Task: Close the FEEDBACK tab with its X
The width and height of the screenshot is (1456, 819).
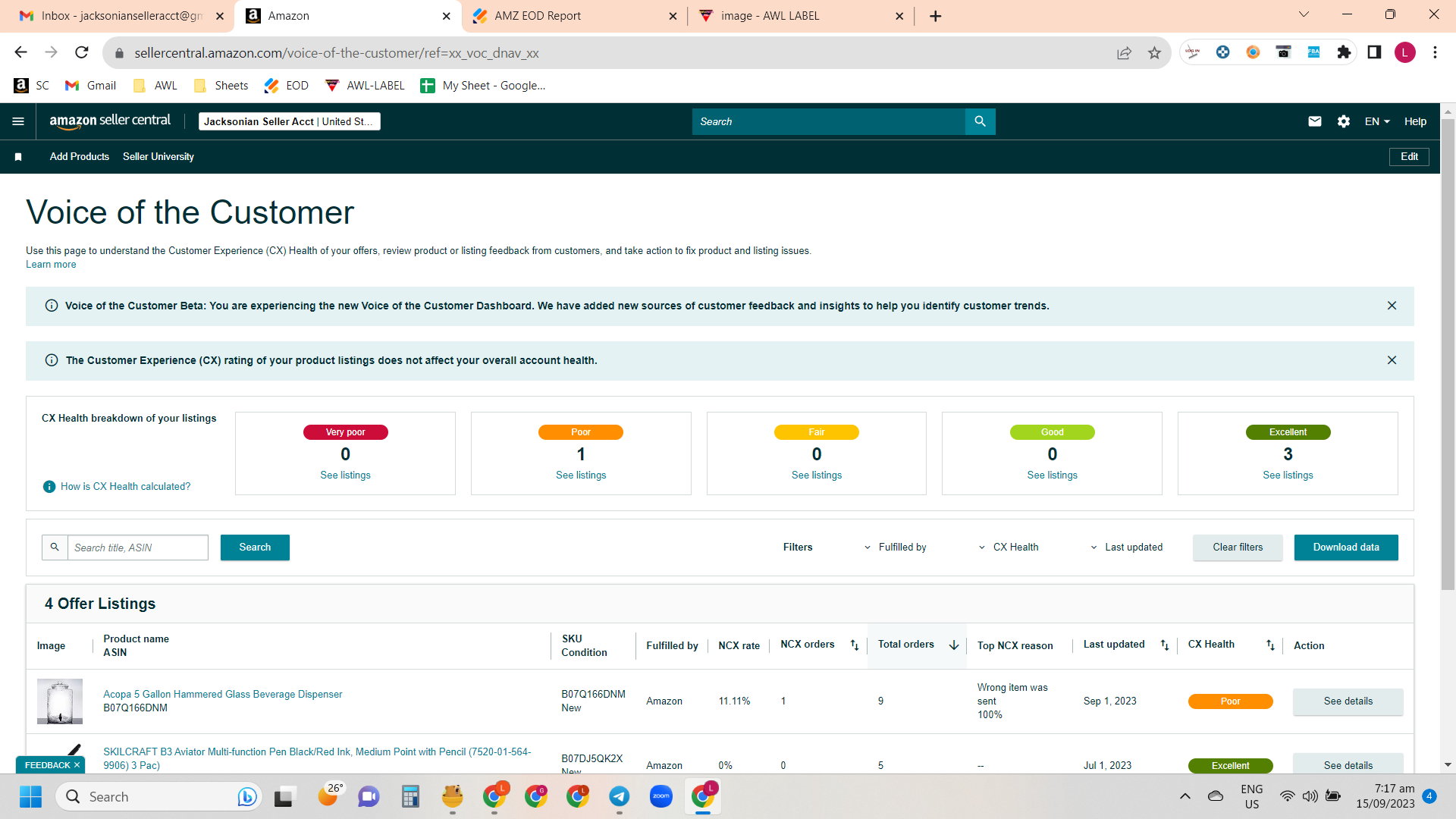Action: coord(77,765)
